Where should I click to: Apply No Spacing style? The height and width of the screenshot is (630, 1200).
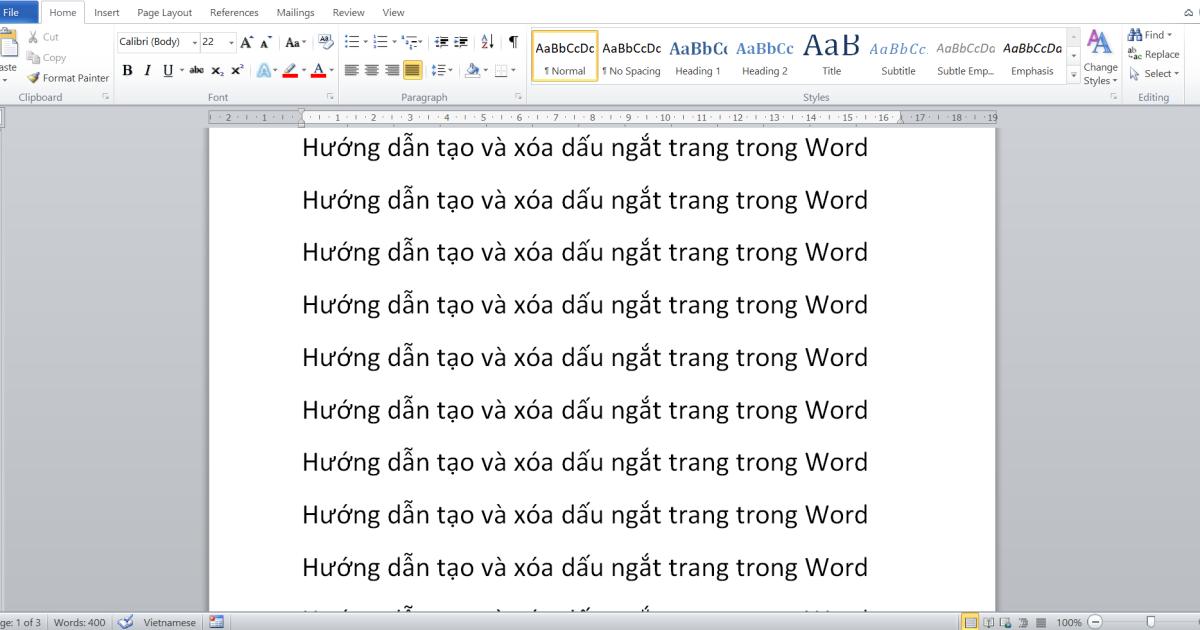[631, 57]
